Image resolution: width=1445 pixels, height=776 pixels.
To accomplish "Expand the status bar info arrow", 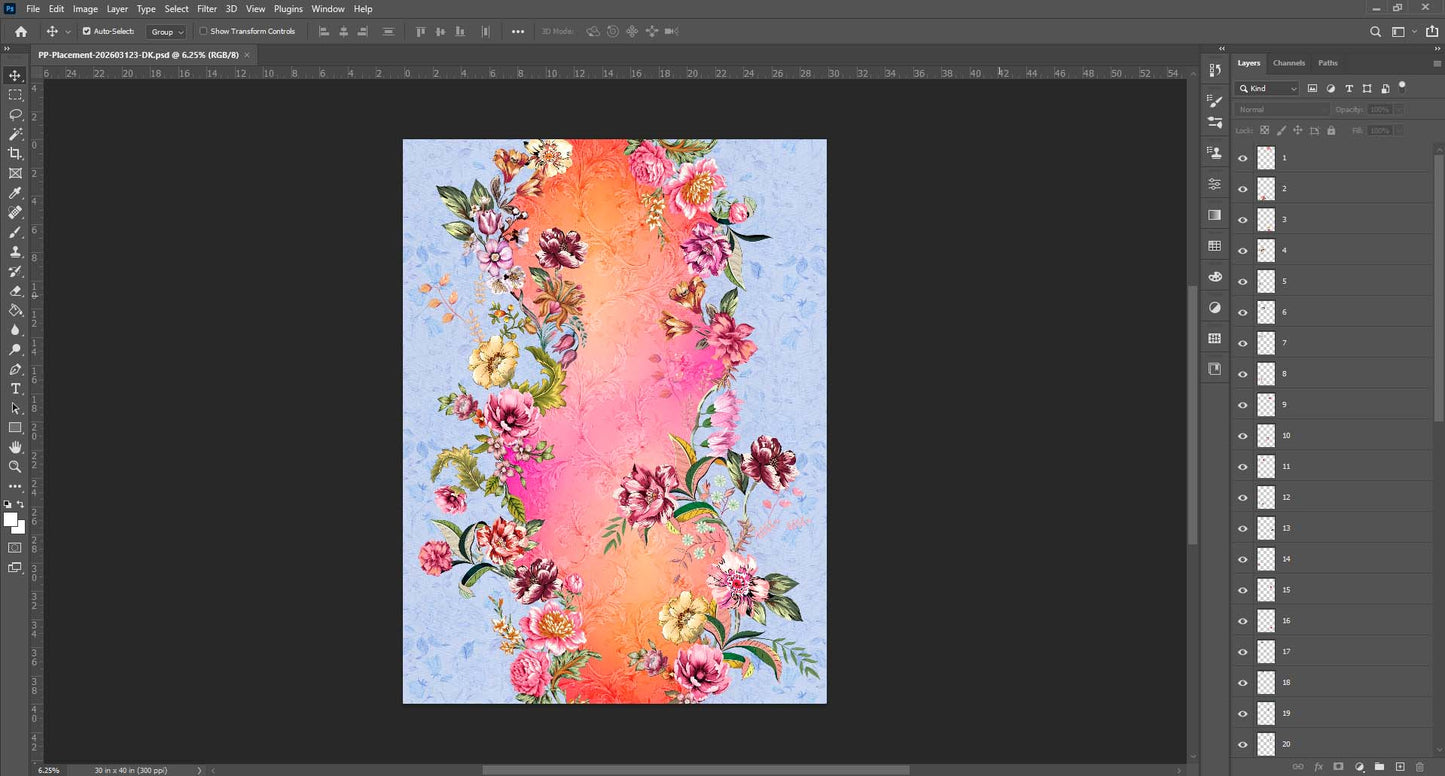I will 199,771.
